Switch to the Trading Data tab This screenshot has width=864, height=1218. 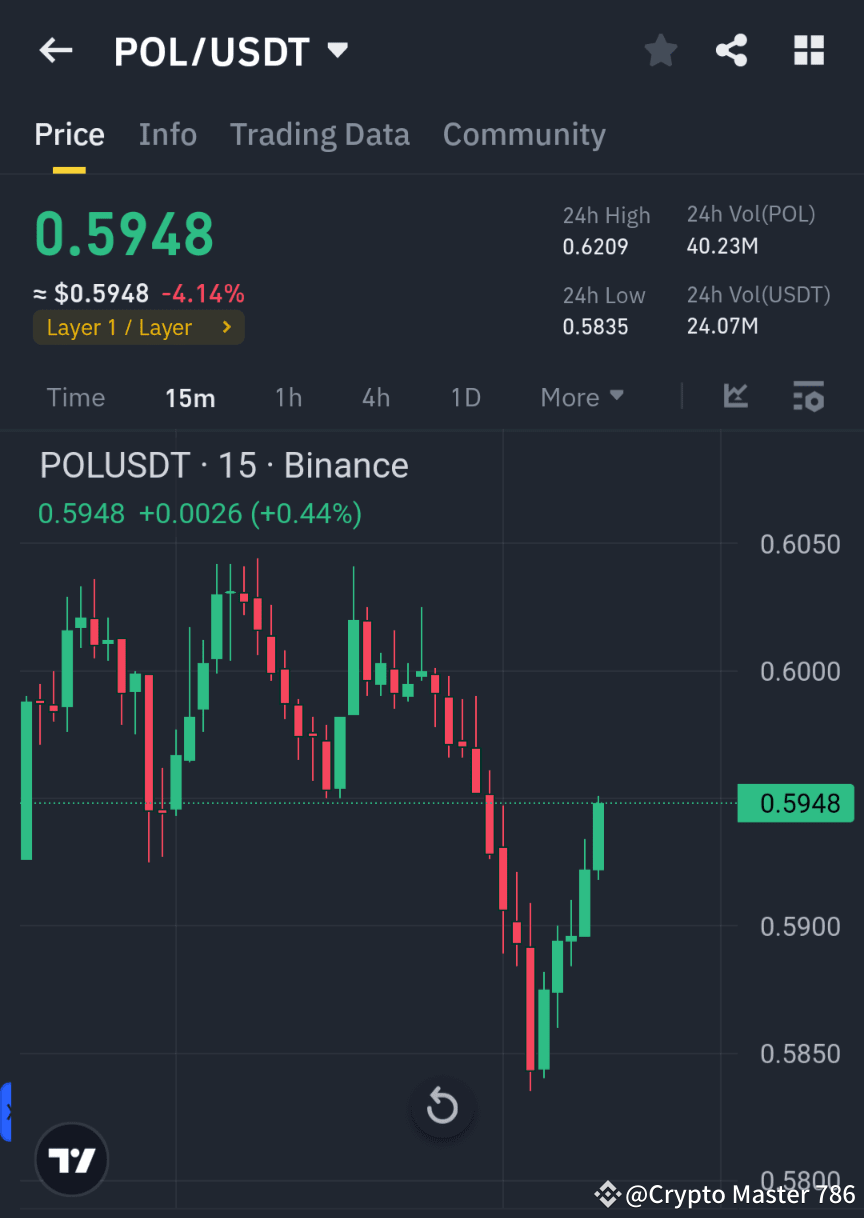320,134
